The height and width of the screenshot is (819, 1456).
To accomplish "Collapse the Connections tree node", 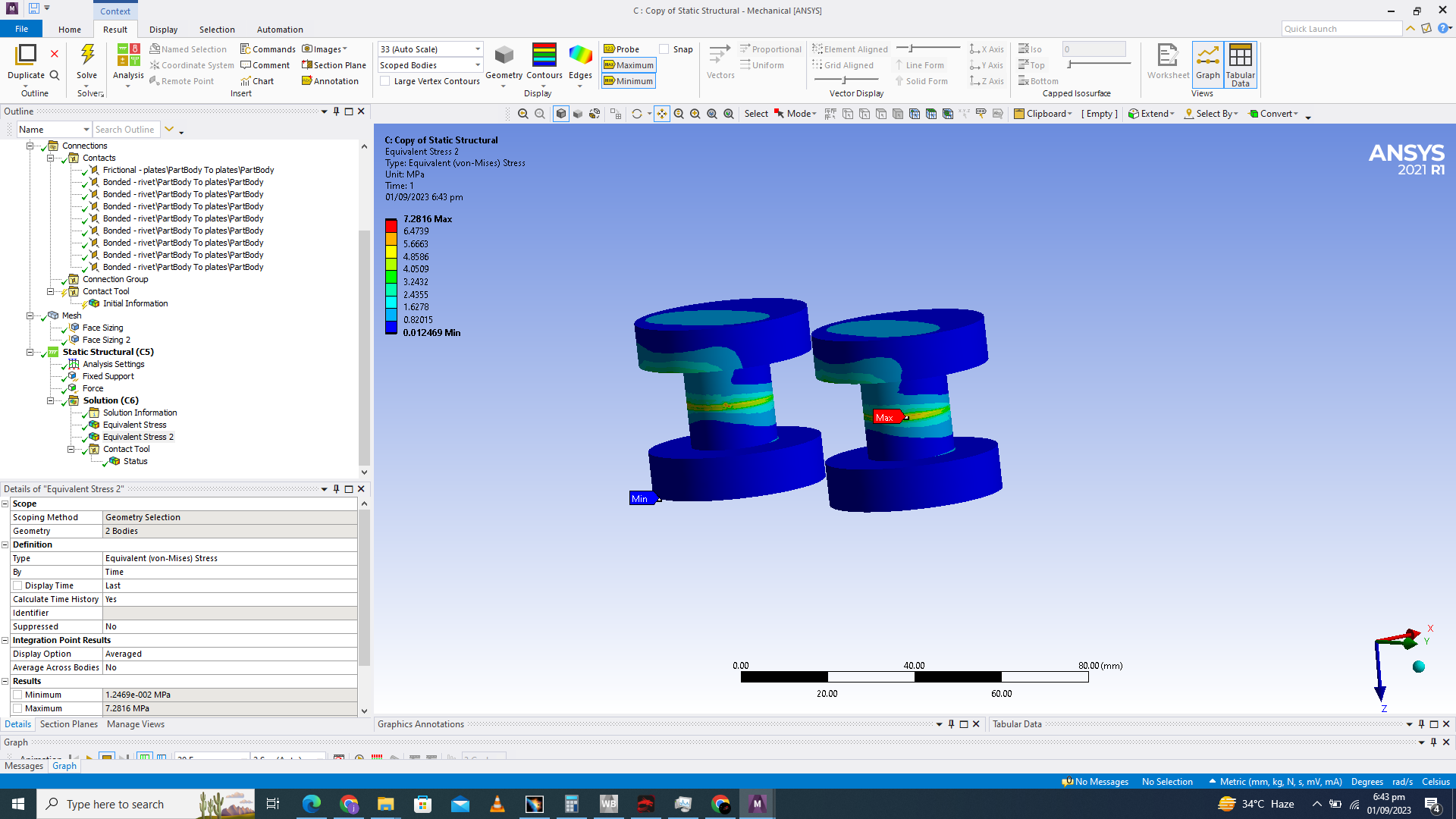I will (x=30, y=146).
